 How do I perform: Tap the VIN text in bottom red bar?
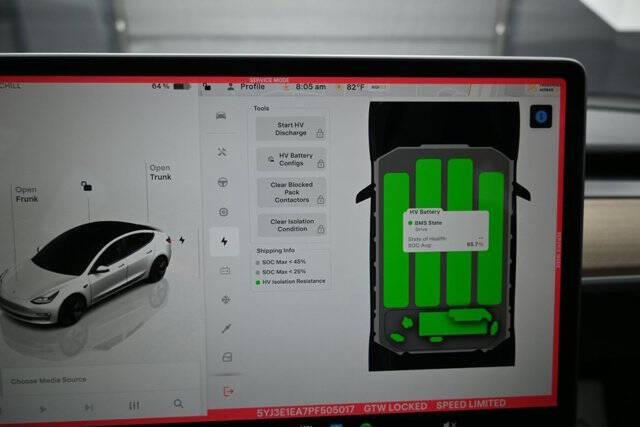pyautogui.click(x=305, y=411)
